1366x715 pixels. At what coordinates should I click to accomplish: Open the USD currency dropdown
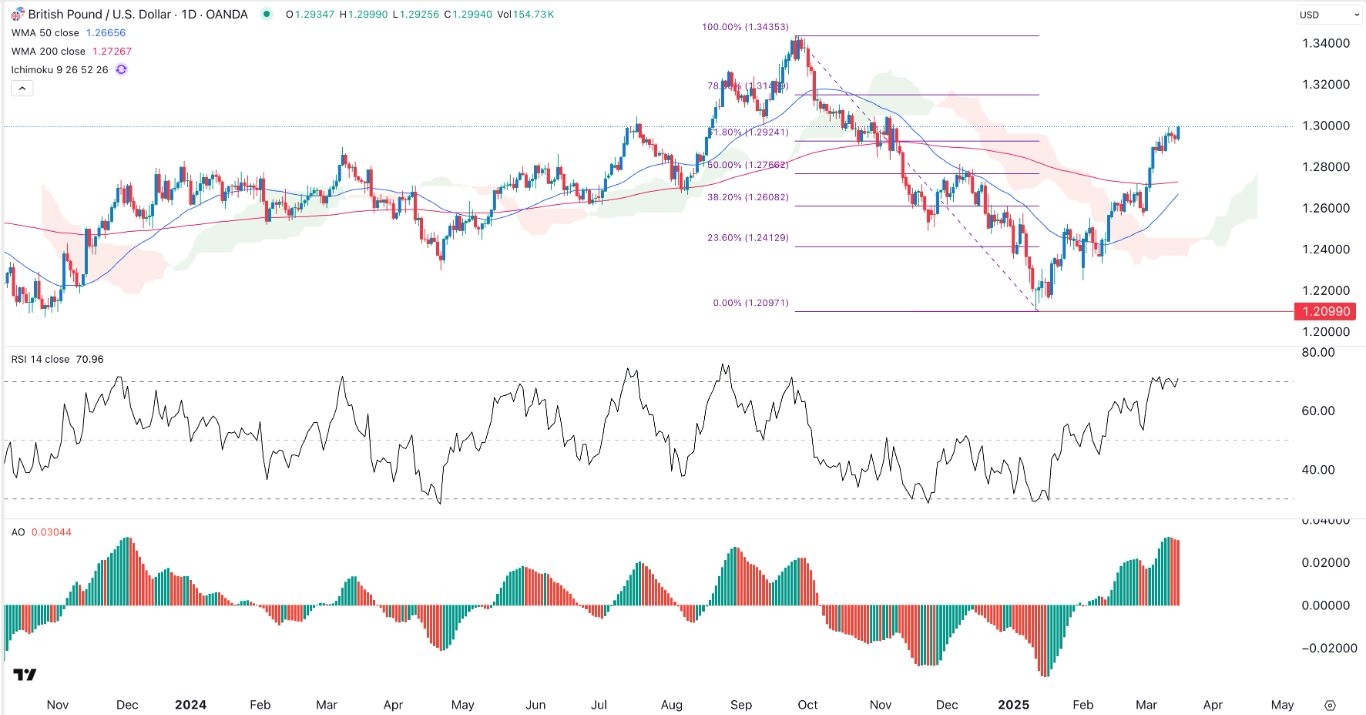click(1316, 15)
